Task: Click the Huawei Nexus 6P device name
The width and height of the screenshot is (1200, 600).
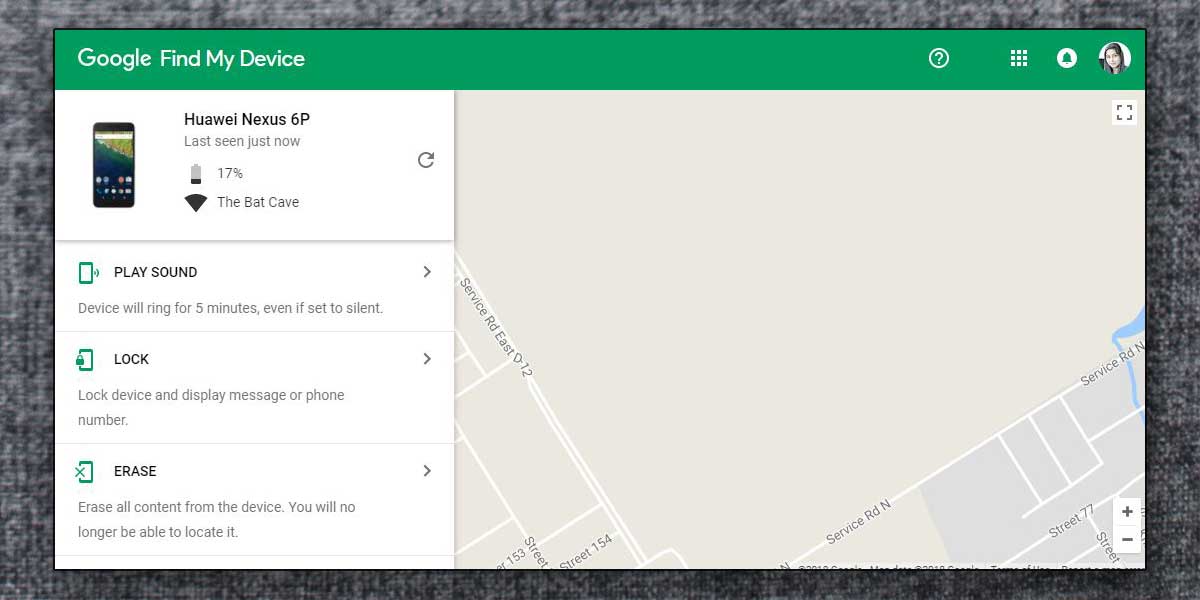Action: point(247,119)
